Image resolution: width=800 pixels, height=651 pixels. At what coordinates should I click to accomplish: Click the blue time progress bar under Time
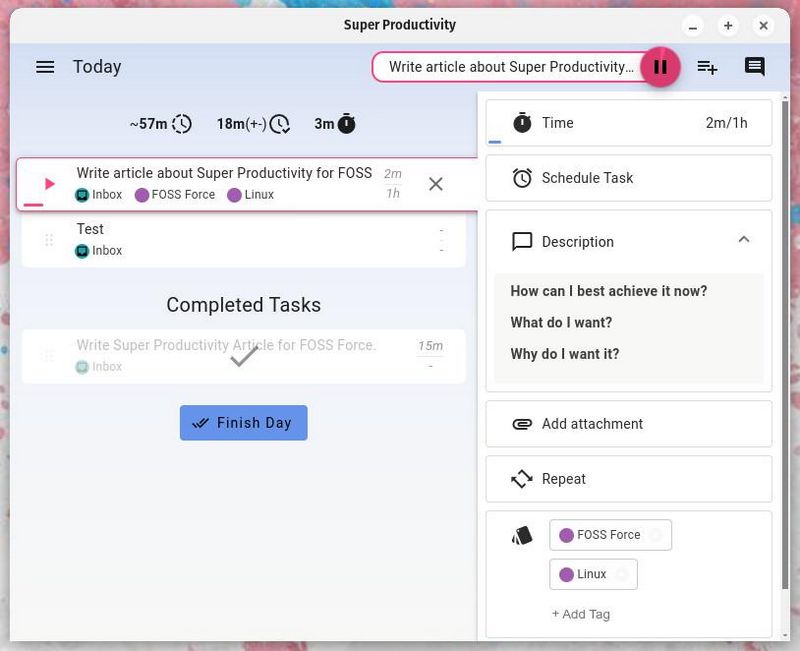tap(492, 142)
